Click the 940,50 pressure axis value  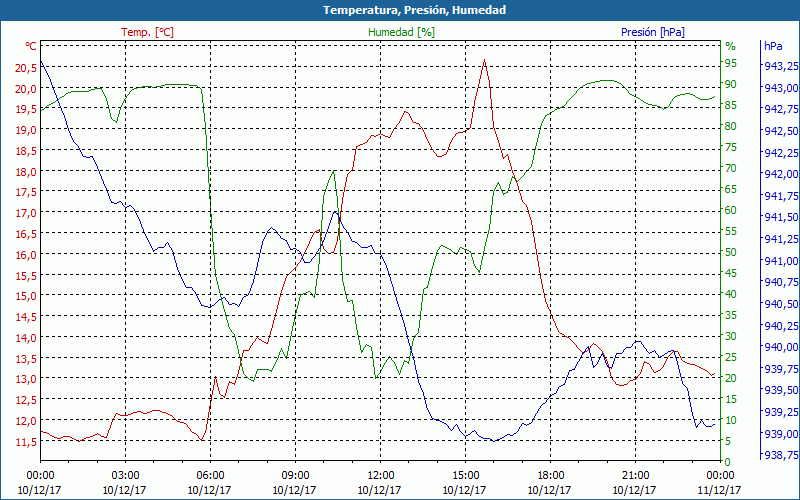click(x=781, y=305)
